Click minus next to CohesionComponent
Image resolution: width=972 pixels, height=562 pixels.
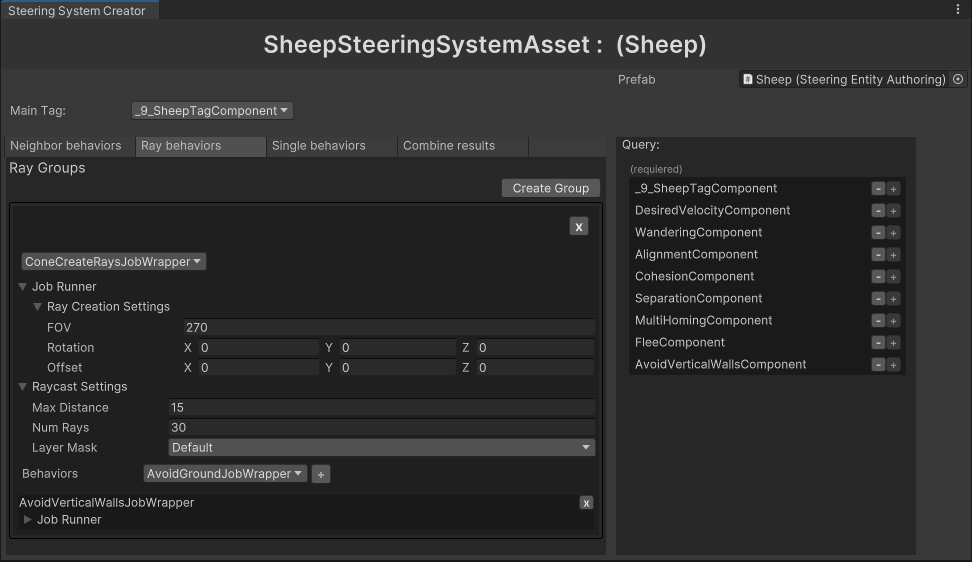[x=878, y=277]
